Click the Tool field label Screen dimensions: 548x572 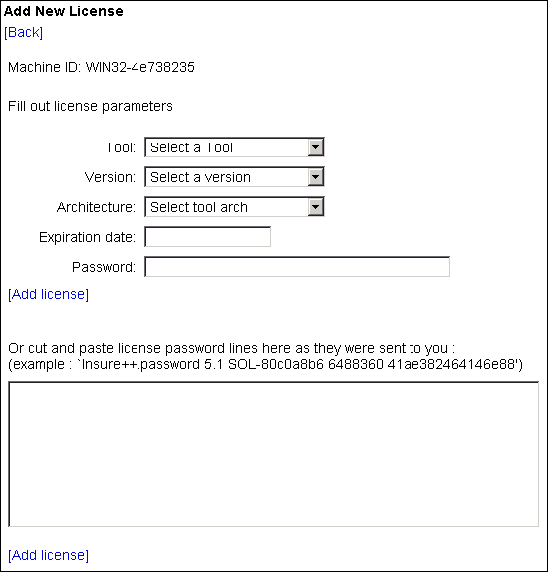click(x=121, y=147)
